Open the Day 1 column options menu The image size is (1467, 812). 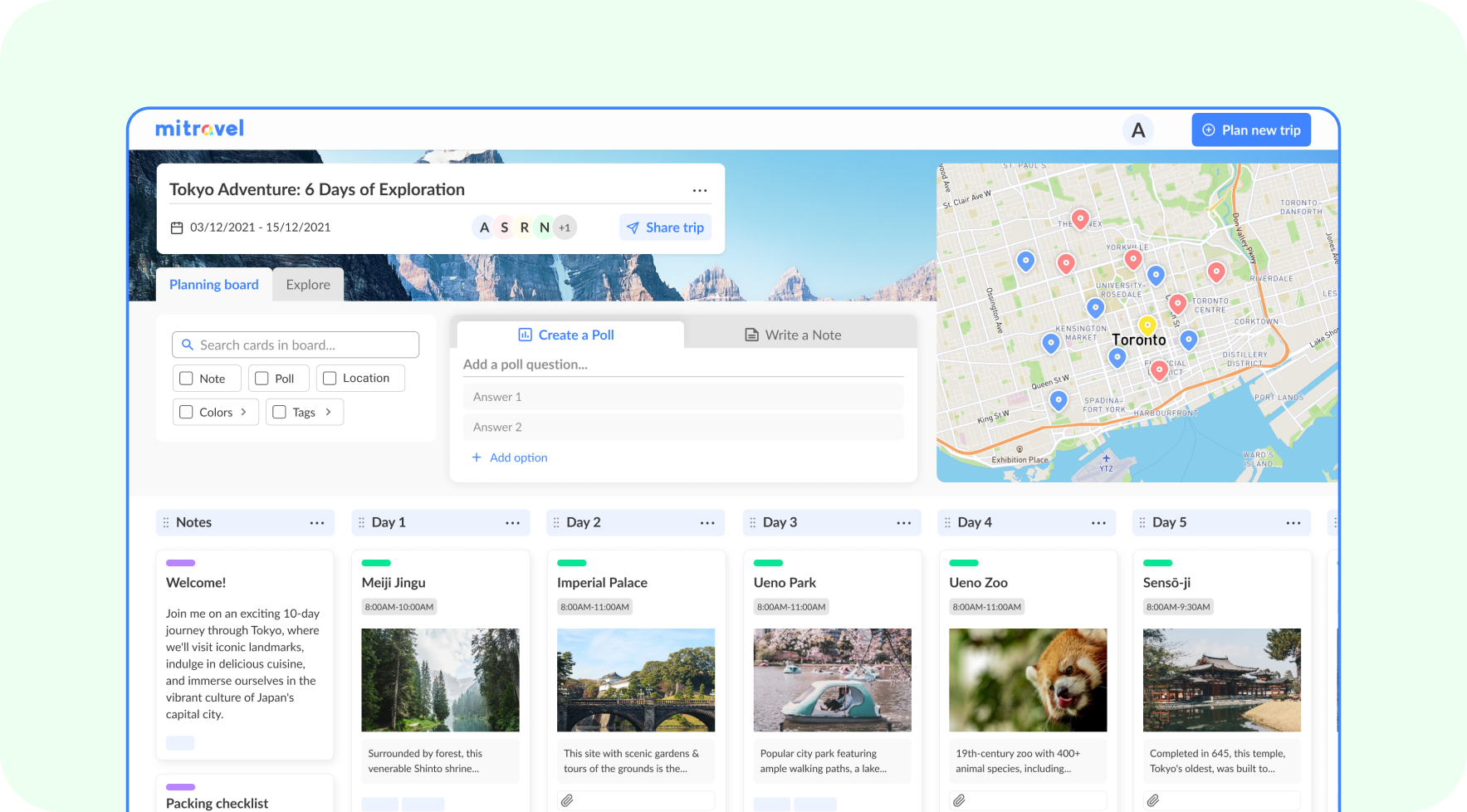[513, 523]
